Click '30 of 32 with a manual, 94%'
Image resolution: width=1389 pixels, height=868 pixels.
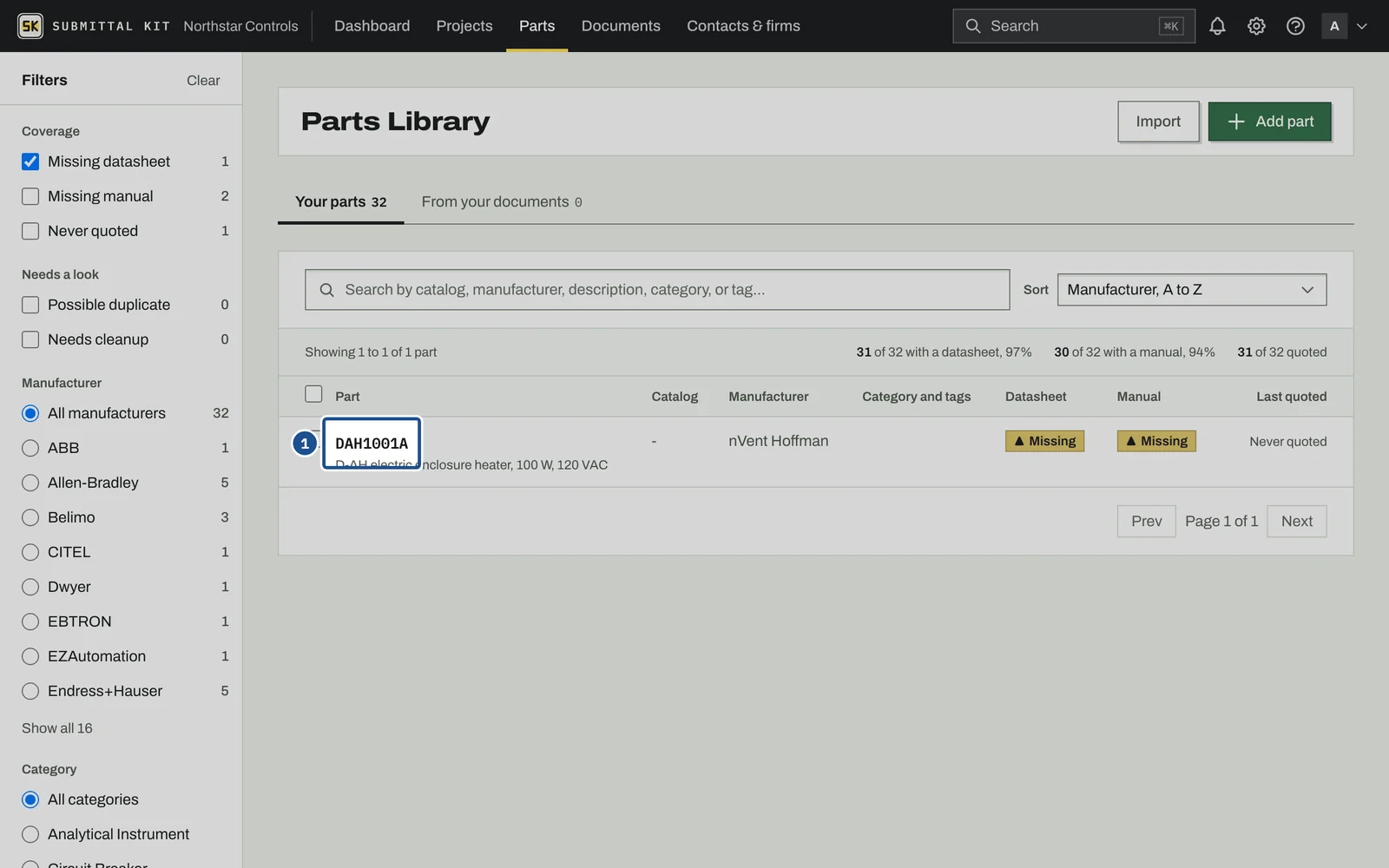[x=1135, y=352]
